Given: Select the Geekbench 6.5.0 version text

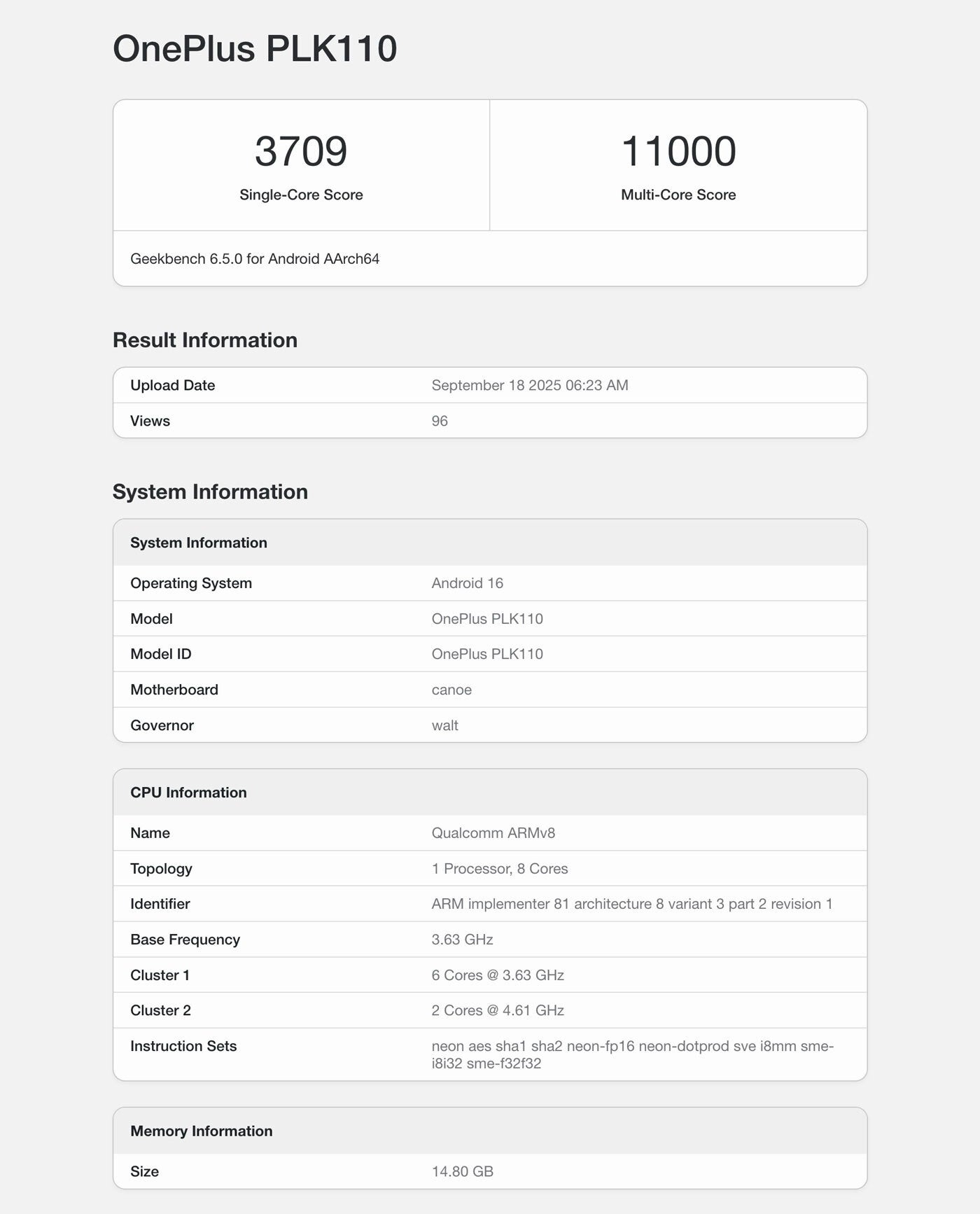Looking at the screenshot, I should pyautogui.click(x=255, y=259).
